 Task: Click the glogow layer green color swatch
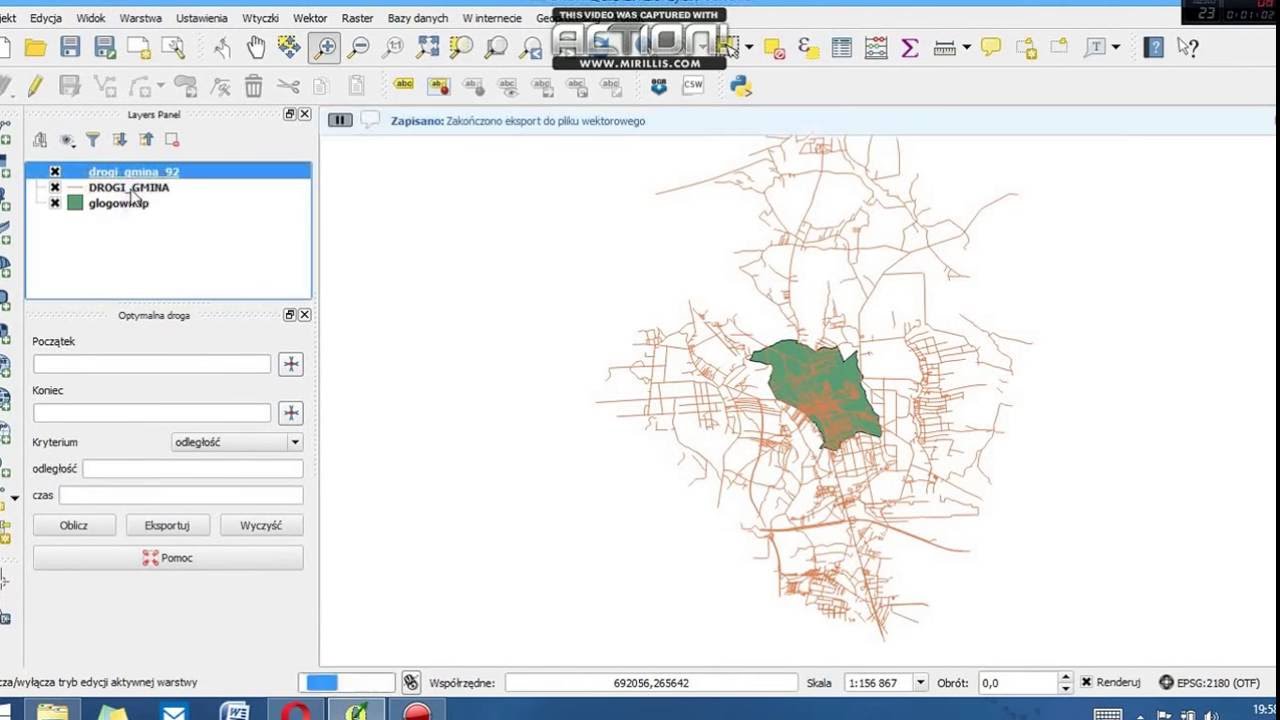[x=75, y=203]
